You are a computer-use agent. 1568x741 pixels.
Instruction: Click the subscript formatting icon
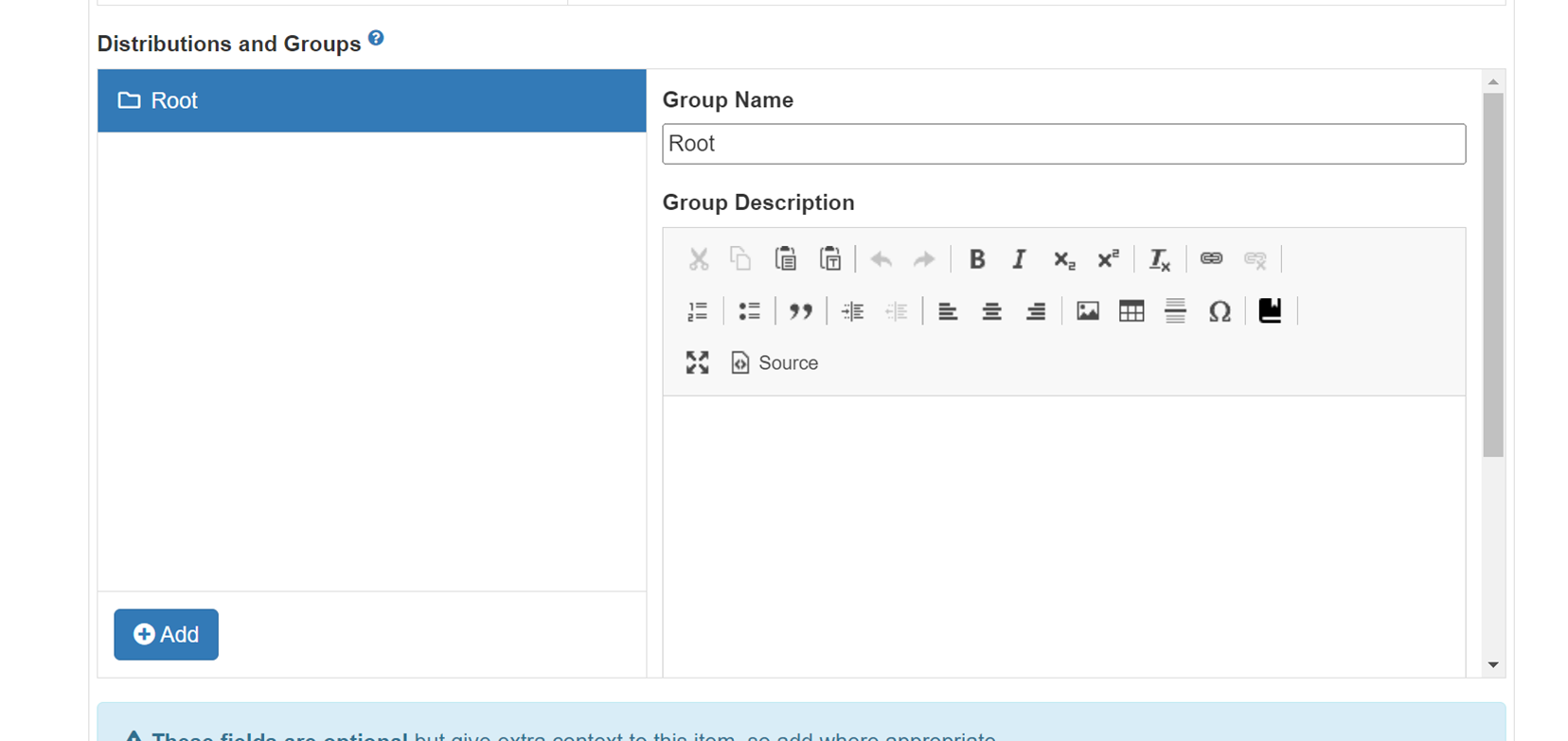[x=1063, y=259]
